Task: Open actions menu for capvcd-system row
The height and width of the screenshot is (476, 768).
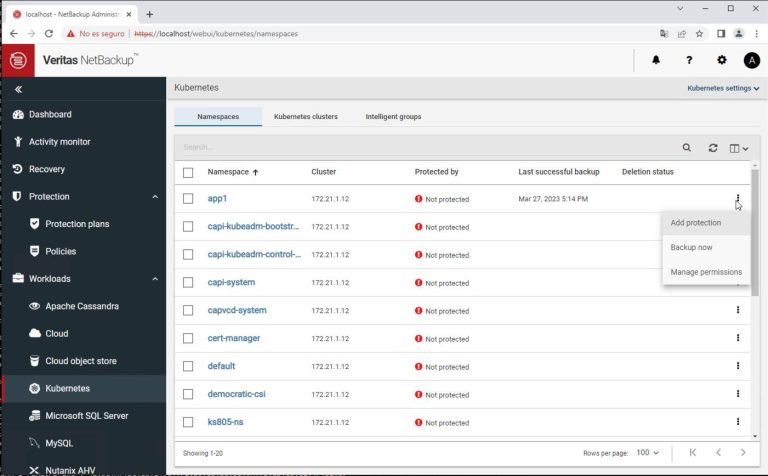Action: click(x=738, y=310)
